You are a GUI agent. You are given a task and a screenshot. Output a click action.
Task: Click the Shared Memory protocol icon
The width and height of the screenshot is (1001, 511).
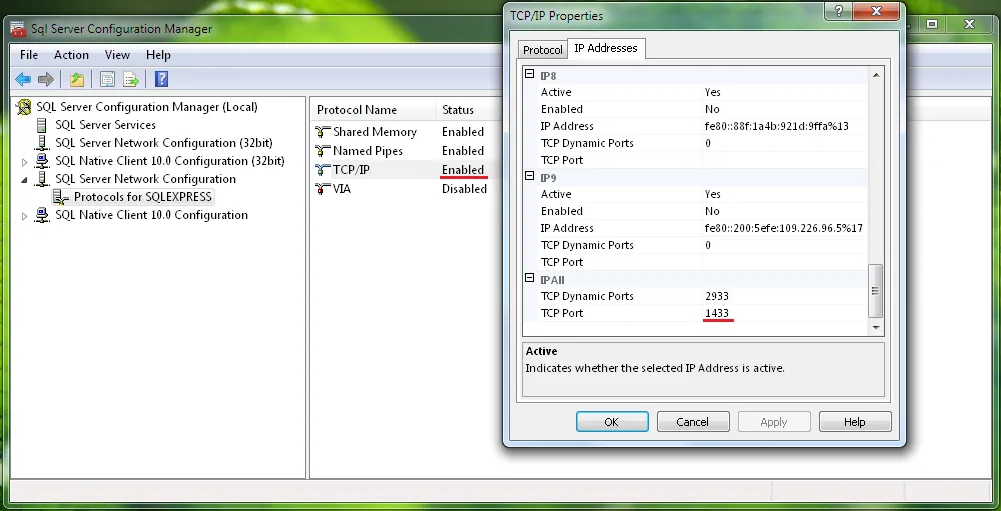(x=322, y=132)
